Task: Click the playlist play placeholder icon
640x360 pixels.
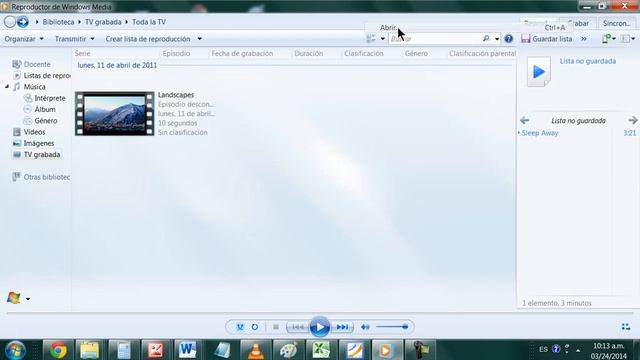Action: pos(539,72)
